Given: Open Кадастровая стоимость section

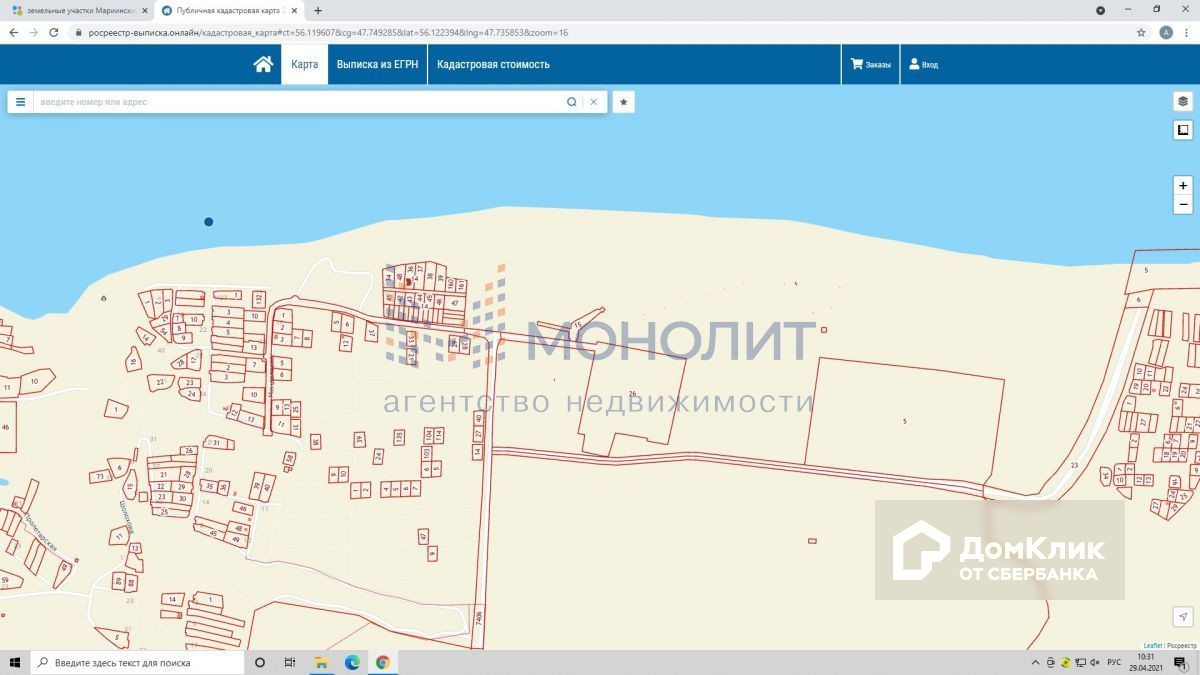Looking at the screenshot, I should (493, 64).
